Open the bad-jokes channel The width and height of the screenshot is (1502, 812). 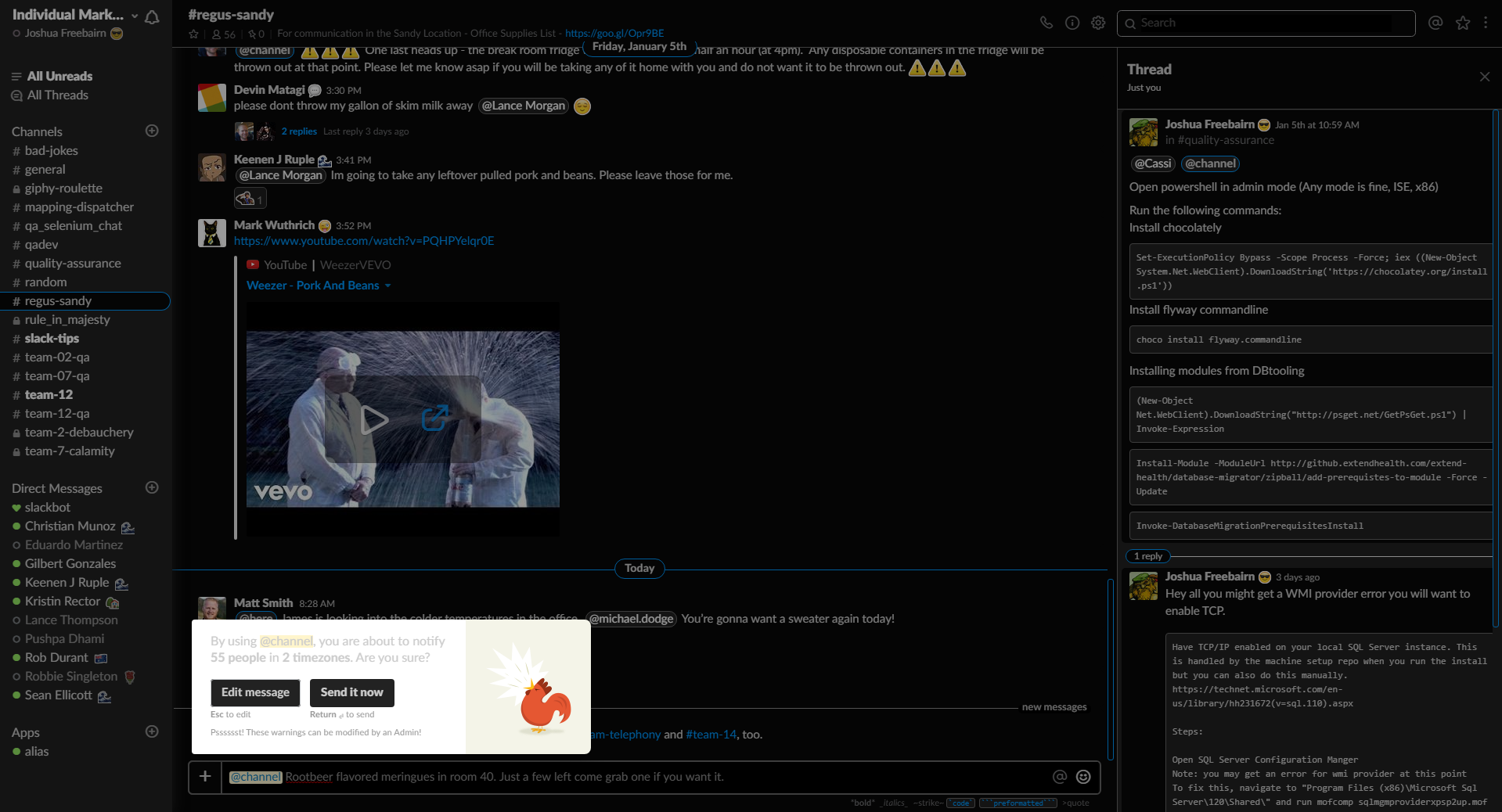[x=52, y=150]
